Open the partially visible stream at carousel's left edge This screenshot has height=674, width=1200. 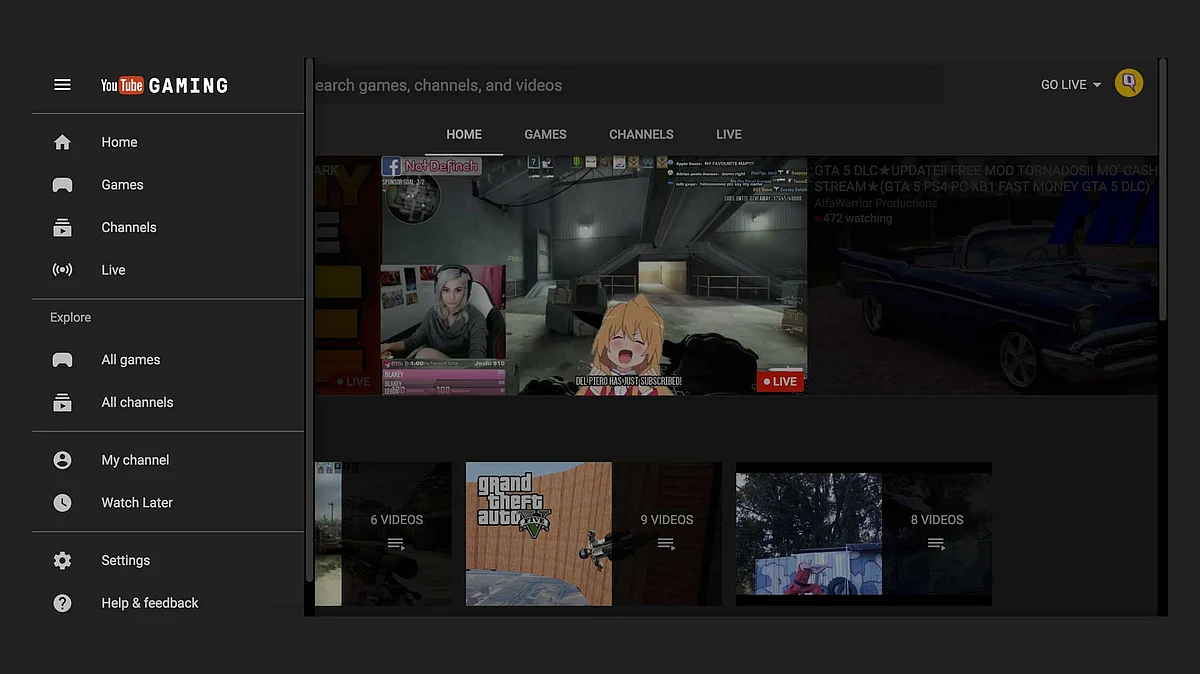pyautogui.click(x=346, y=275)
